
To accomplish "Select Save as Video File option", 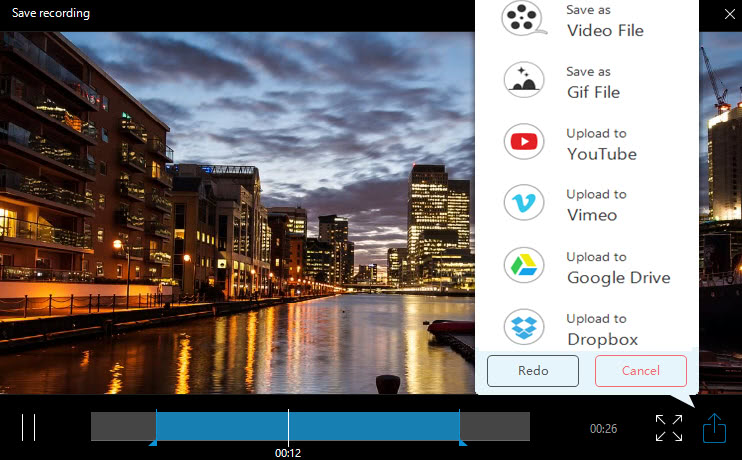I will pos(587,20).
